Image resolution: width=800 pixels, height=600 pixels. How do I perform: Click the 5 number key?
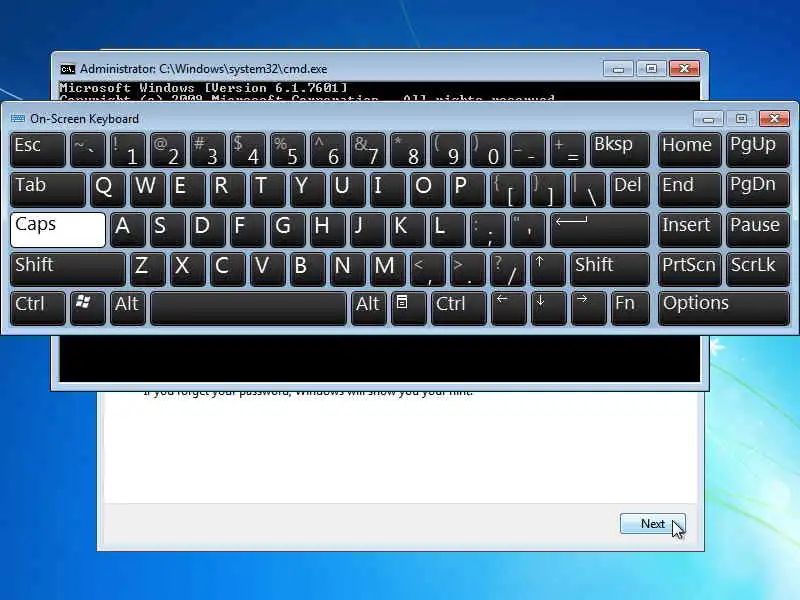(288, 149)
